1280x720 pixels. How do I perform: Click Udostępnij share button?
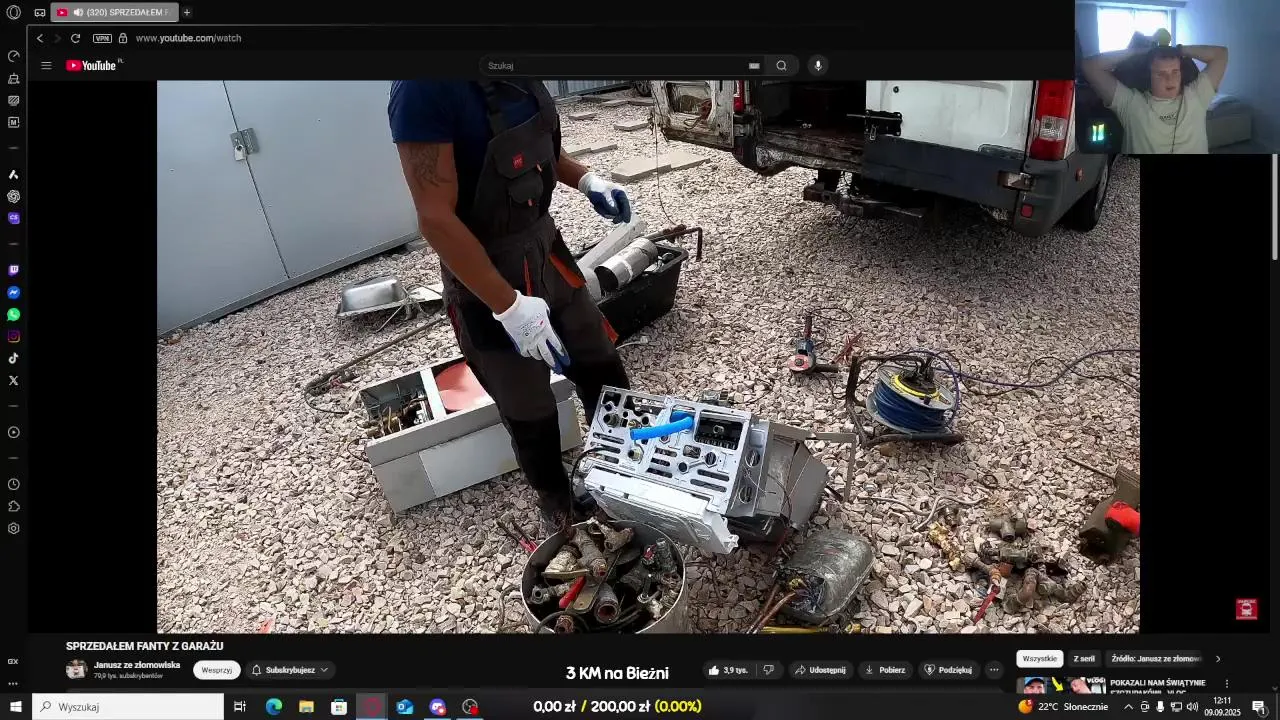coord(820,670)
